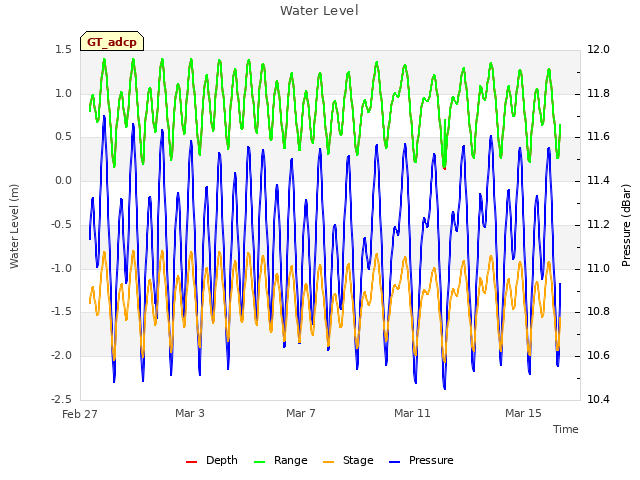The height and width of the screenshot is (480, 640).
Task: Click the 1.5 left axis value
Action: [x=64, y=49]
